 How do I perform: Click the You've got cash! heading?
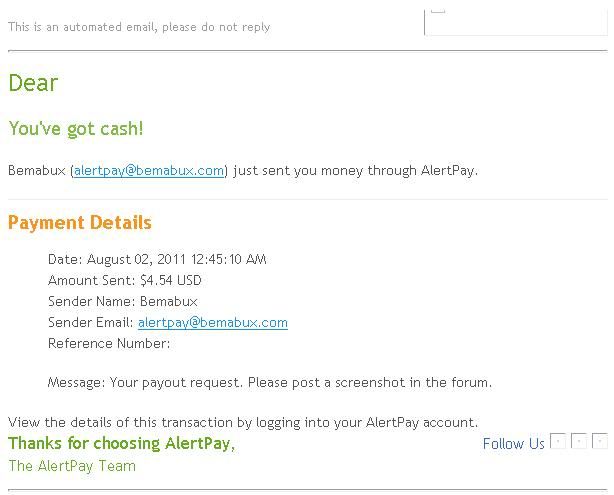[x=76, y=129]
